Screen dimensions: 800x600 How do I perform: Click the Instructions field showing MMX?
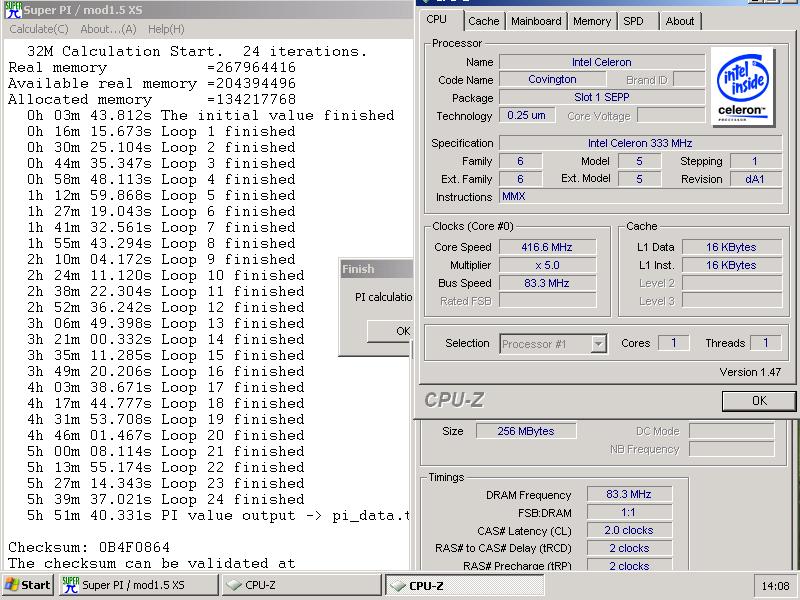tap(640, 196)
